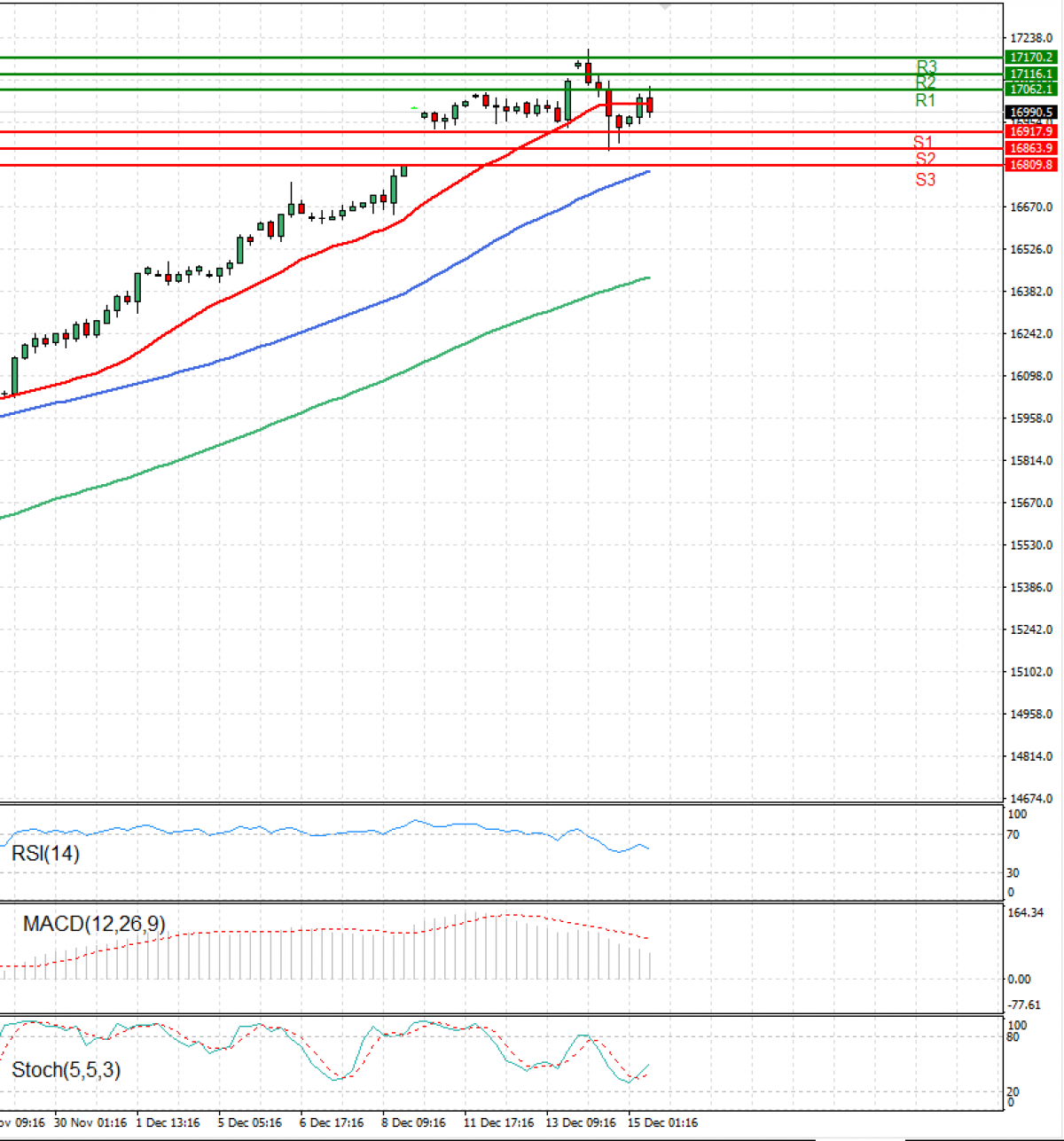This screenshot has height=1141, width=1064.
Task: Select the R1 resistance level label
Action: [x=924, y=98]
